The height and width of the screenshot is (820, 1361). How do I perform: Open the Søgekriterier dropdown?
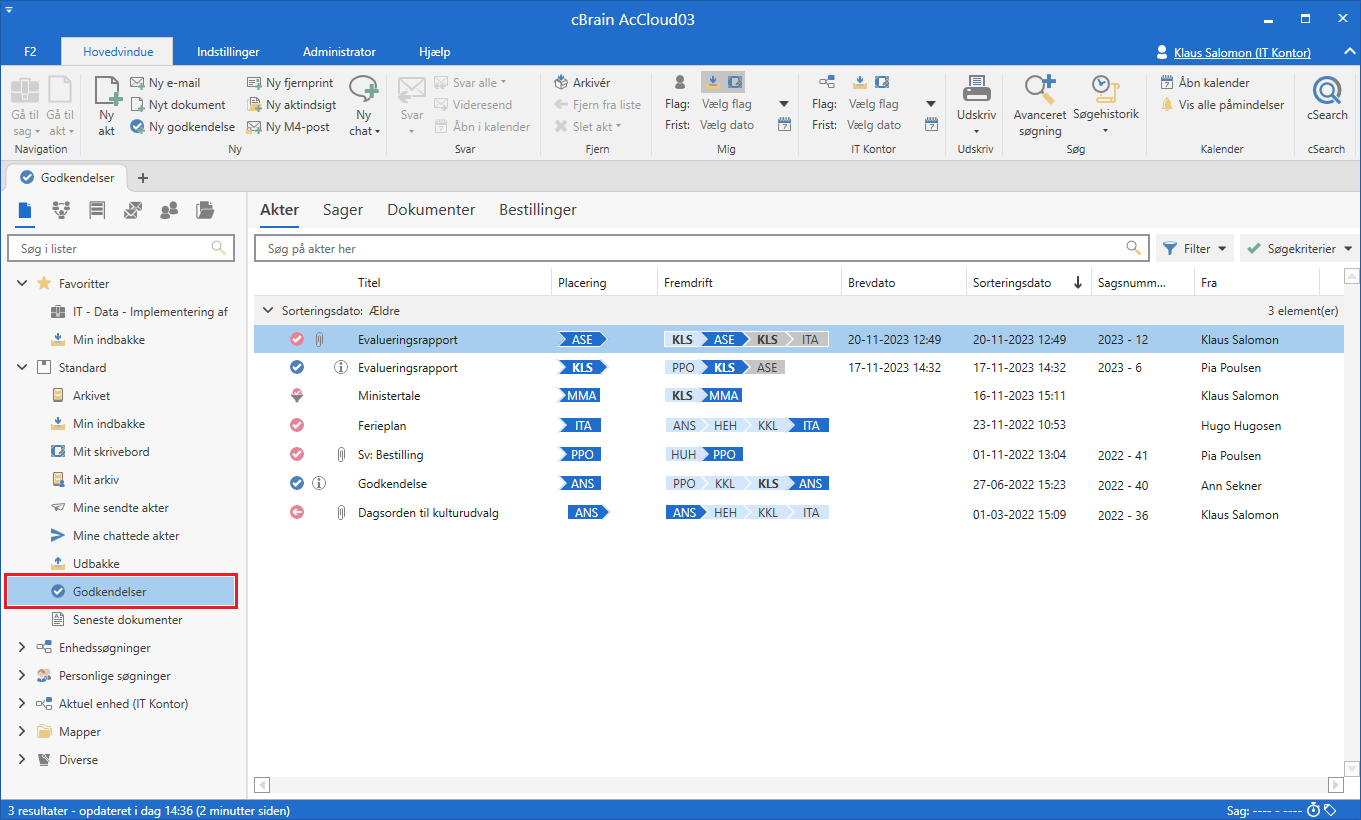(x=1299, y=249)
